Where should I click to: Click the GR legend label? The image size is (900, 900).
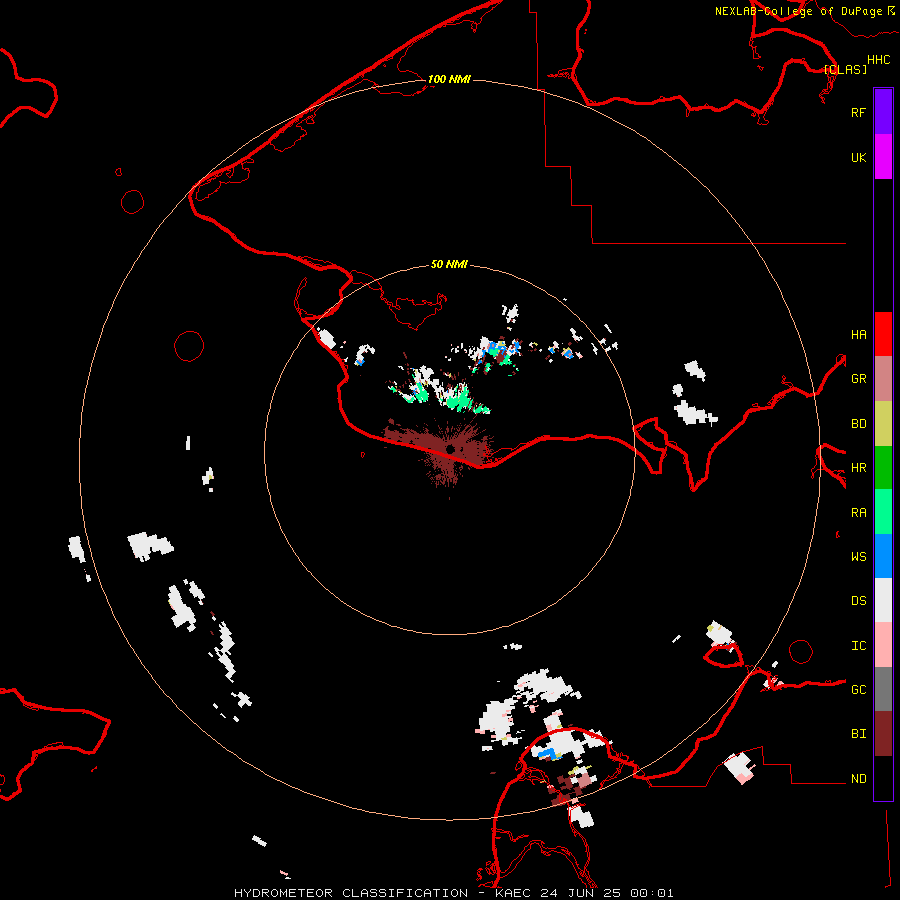click(x=858, y=378)
